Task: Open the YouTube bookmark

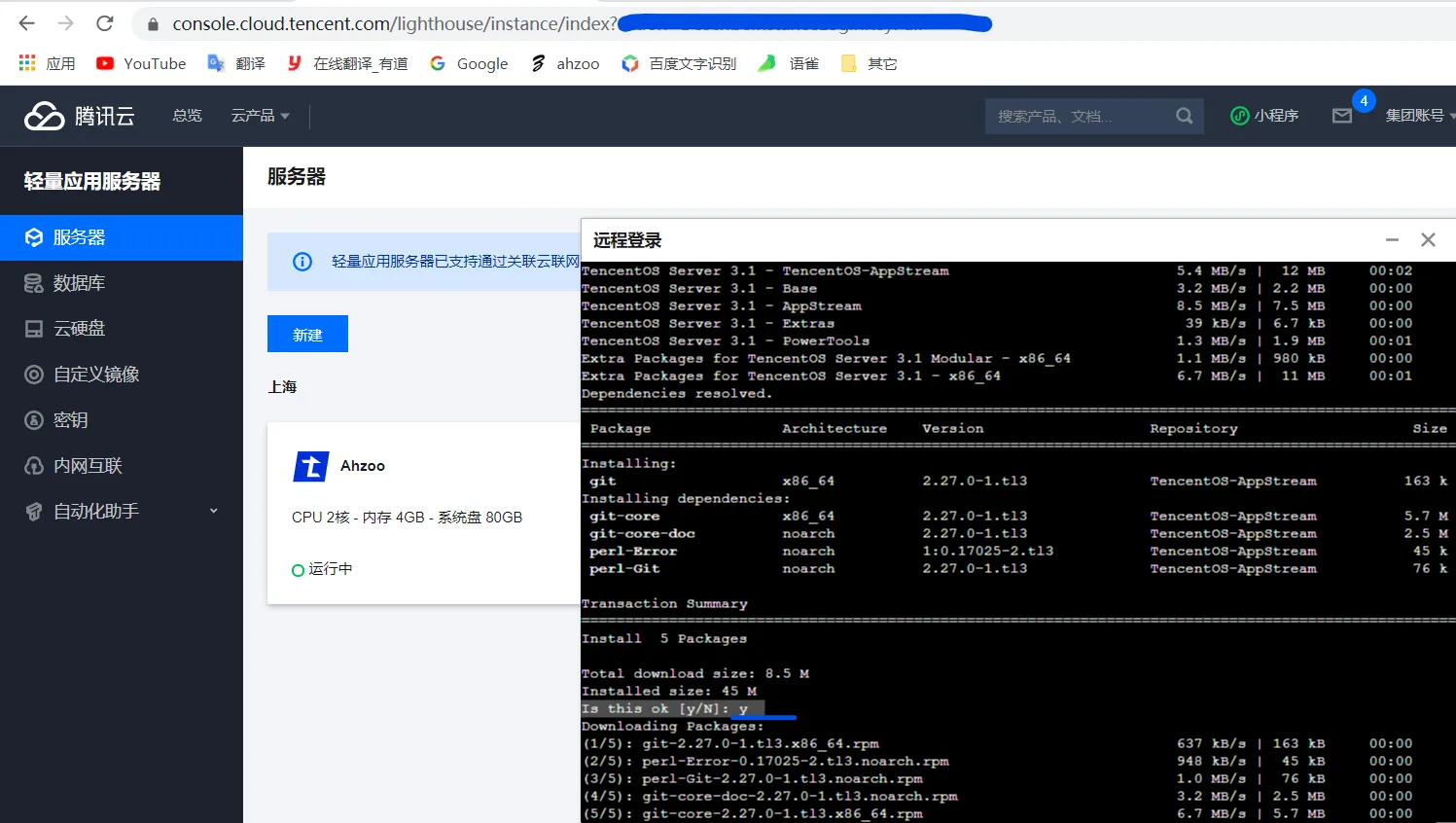Action: pos(141,63)
